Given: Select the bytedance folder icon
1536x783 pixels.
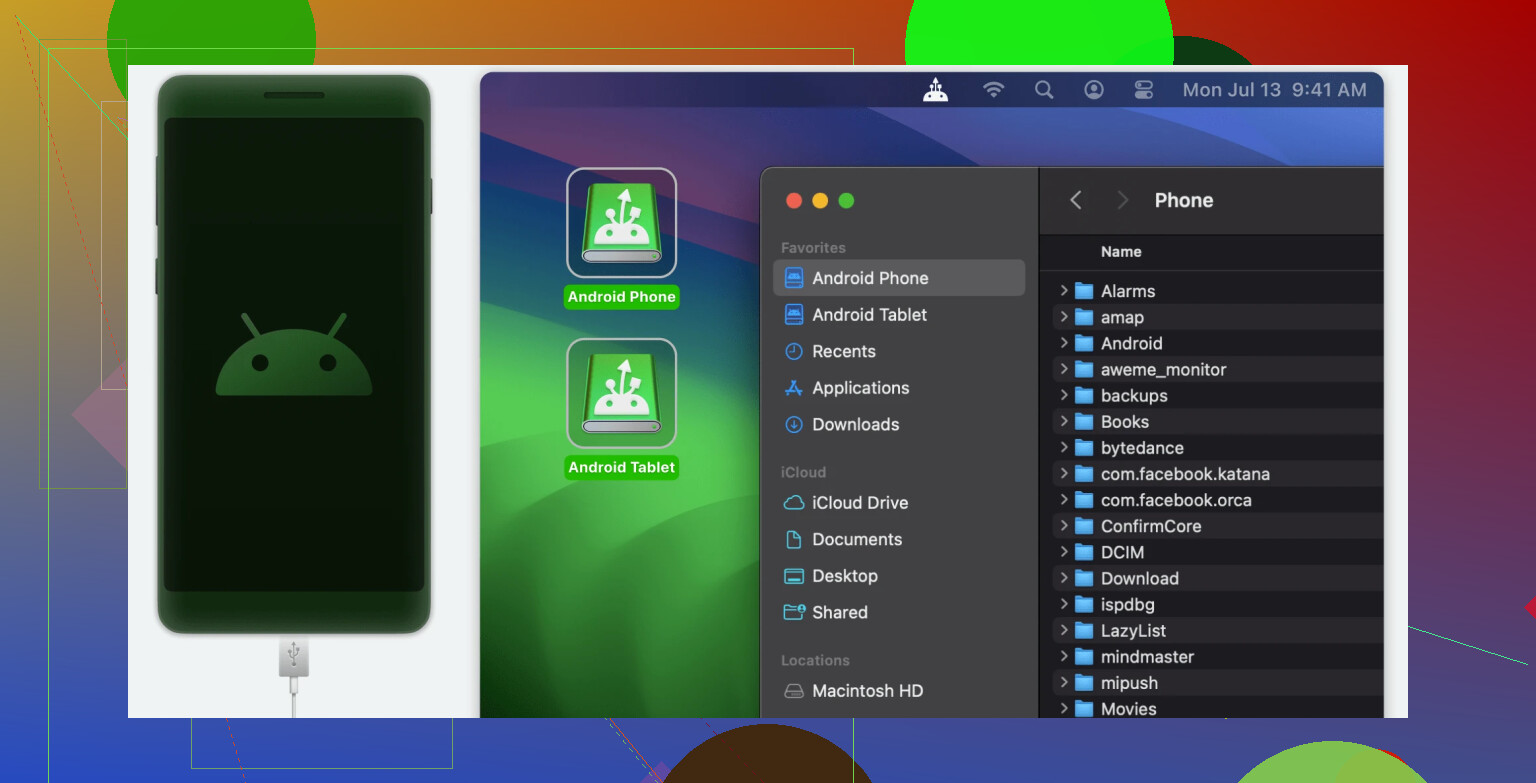Looking at the screenshot, I should tap(1084, 448).
